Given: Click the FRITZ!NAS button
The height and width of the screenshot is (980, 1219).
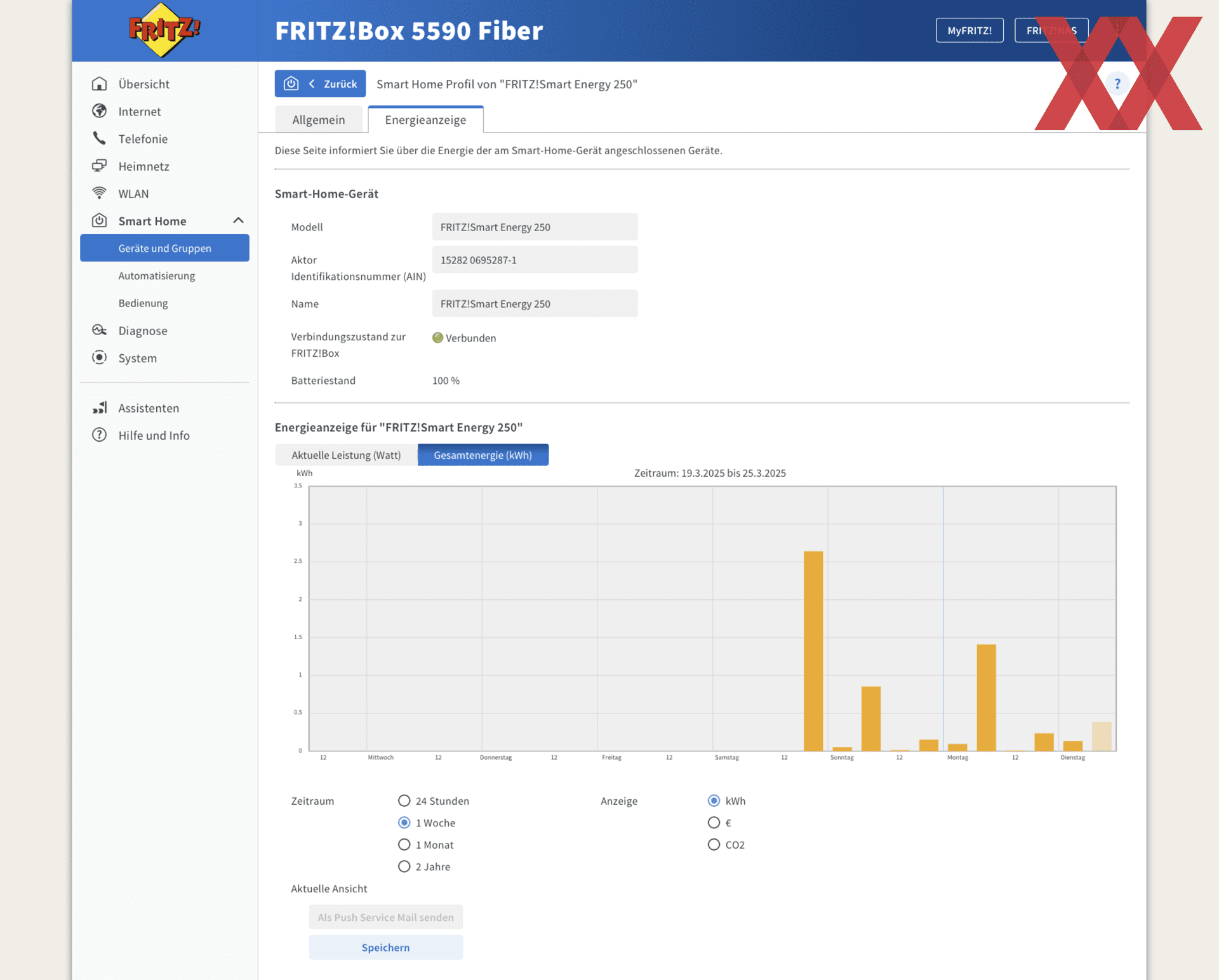Looking at the screenshot, I should 1051,30.
